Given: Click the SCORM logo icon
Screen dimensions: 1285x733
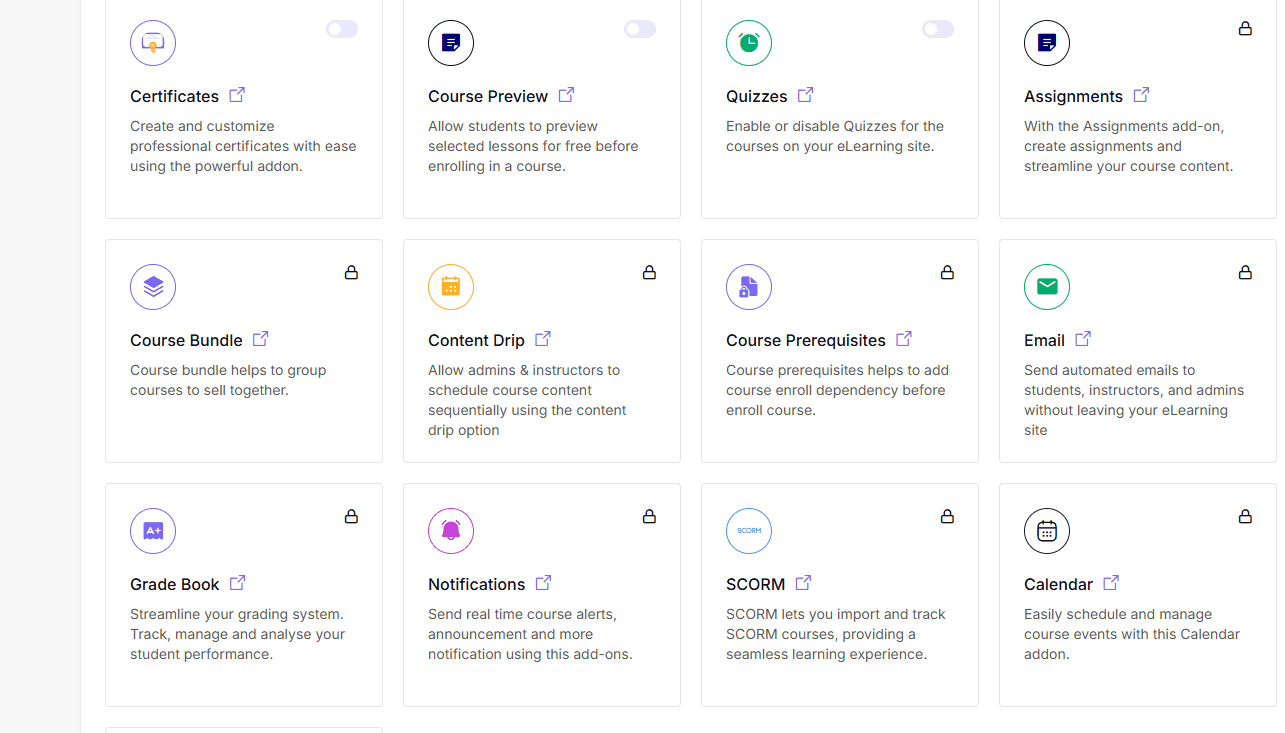Looking at the screenshot, I should [749, 531].
